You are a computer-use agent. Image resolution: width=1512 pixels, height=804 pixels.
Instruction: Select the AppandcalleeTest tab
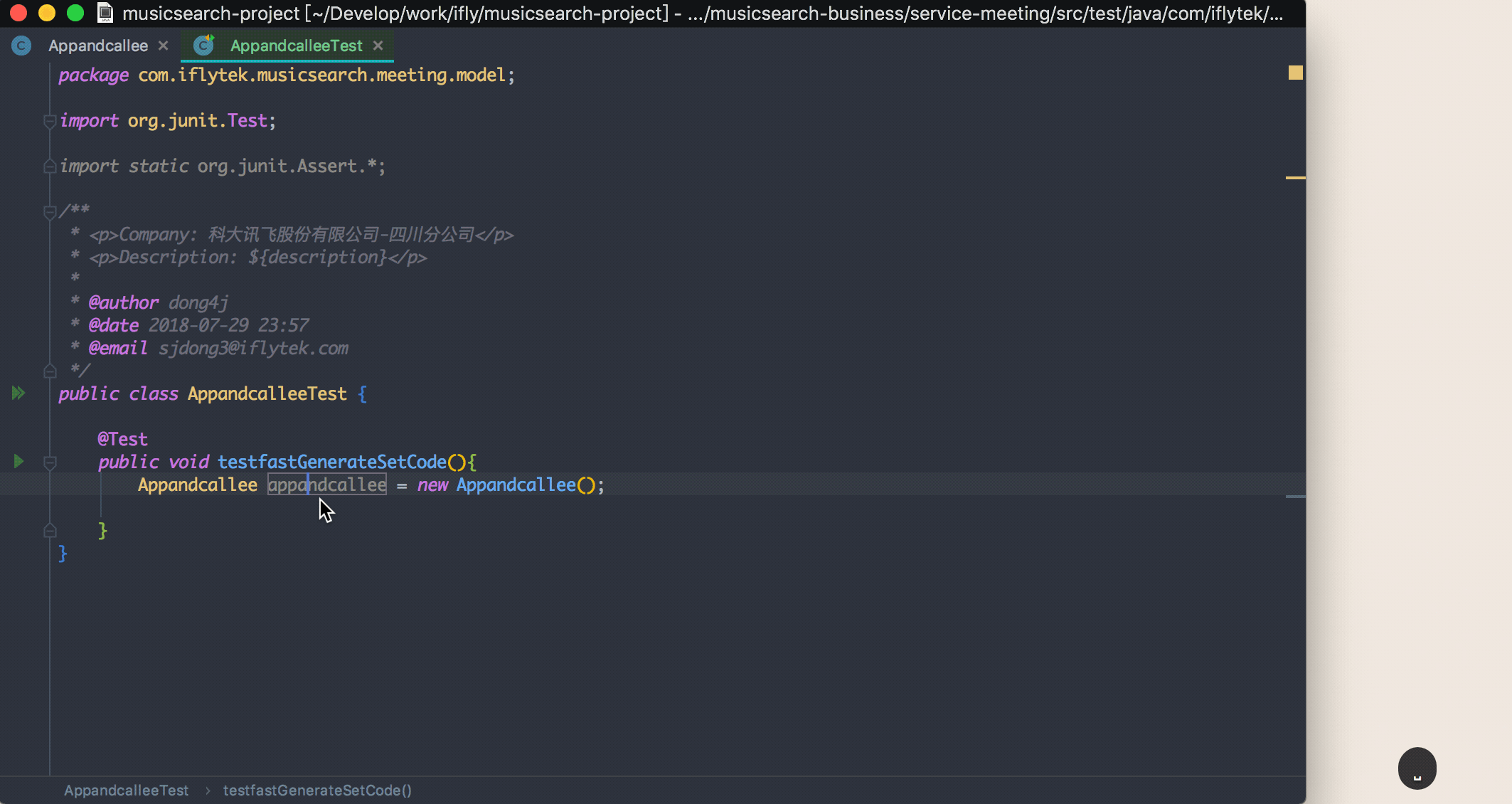click(x=296, y=46)
